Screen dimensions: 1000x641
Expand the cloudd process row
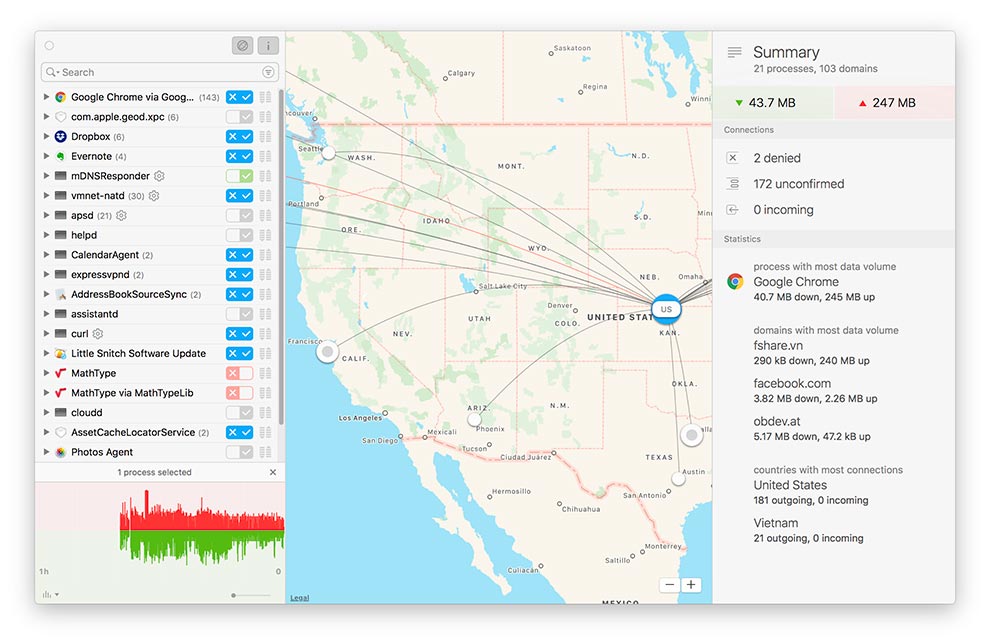[46, 413]
